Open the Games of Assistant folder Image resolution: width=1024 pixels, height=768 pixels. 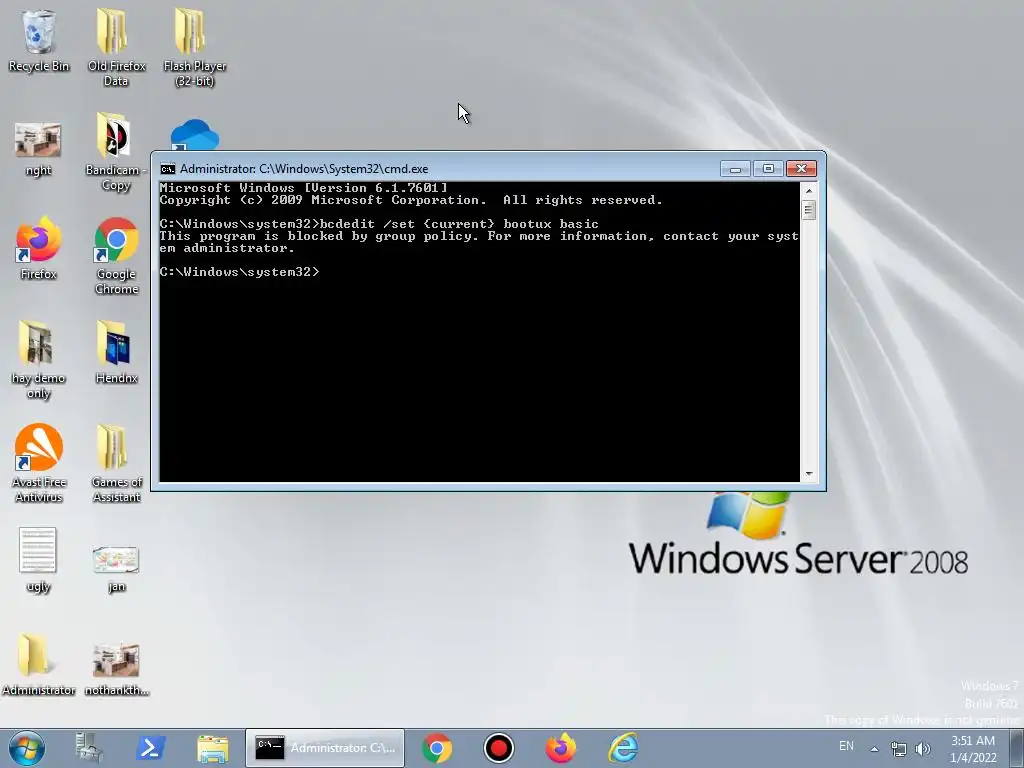(x=116, y=464)
